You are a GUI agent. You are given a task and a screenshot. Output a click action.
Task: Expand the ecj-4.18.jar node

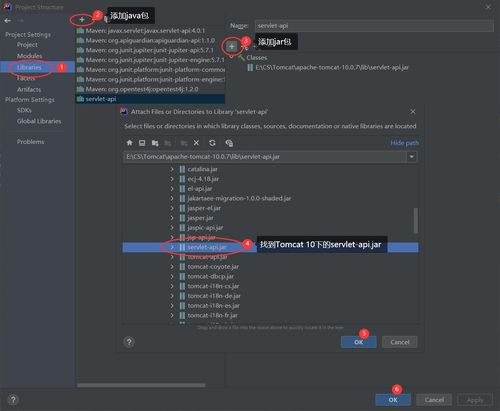(x=172, y=179)
